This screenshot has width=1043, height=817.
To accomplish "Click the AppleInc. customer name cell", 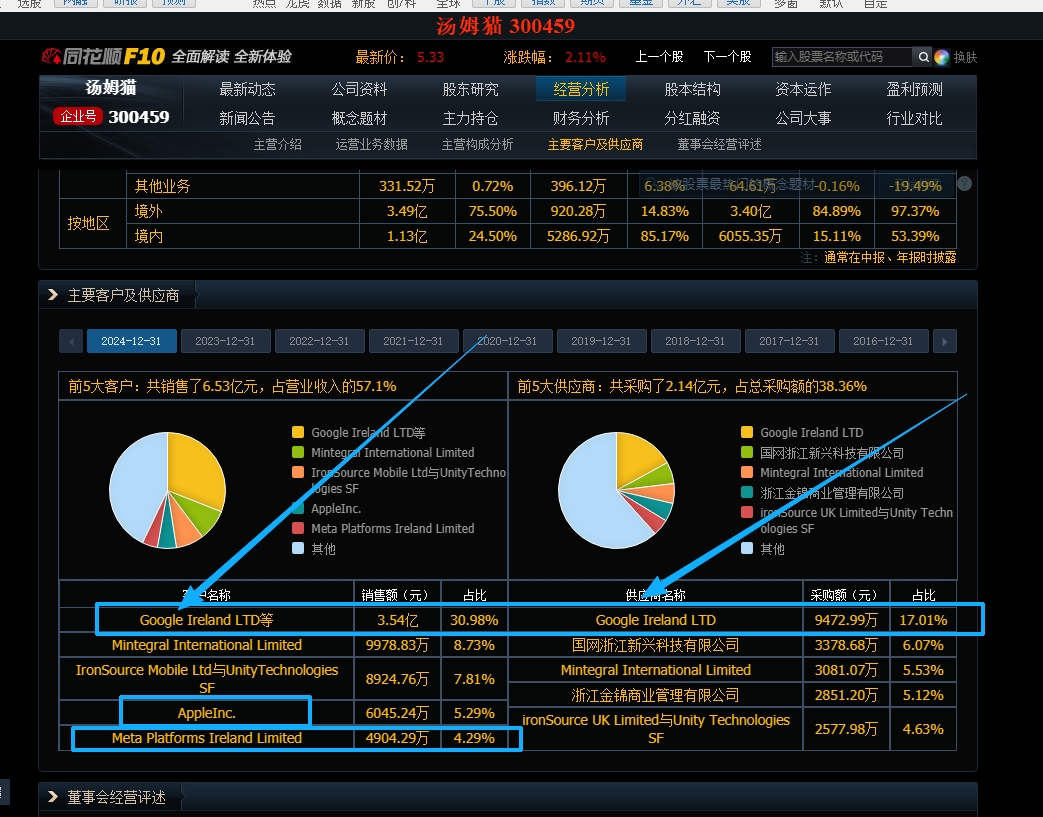I will [x=207, y=713].
